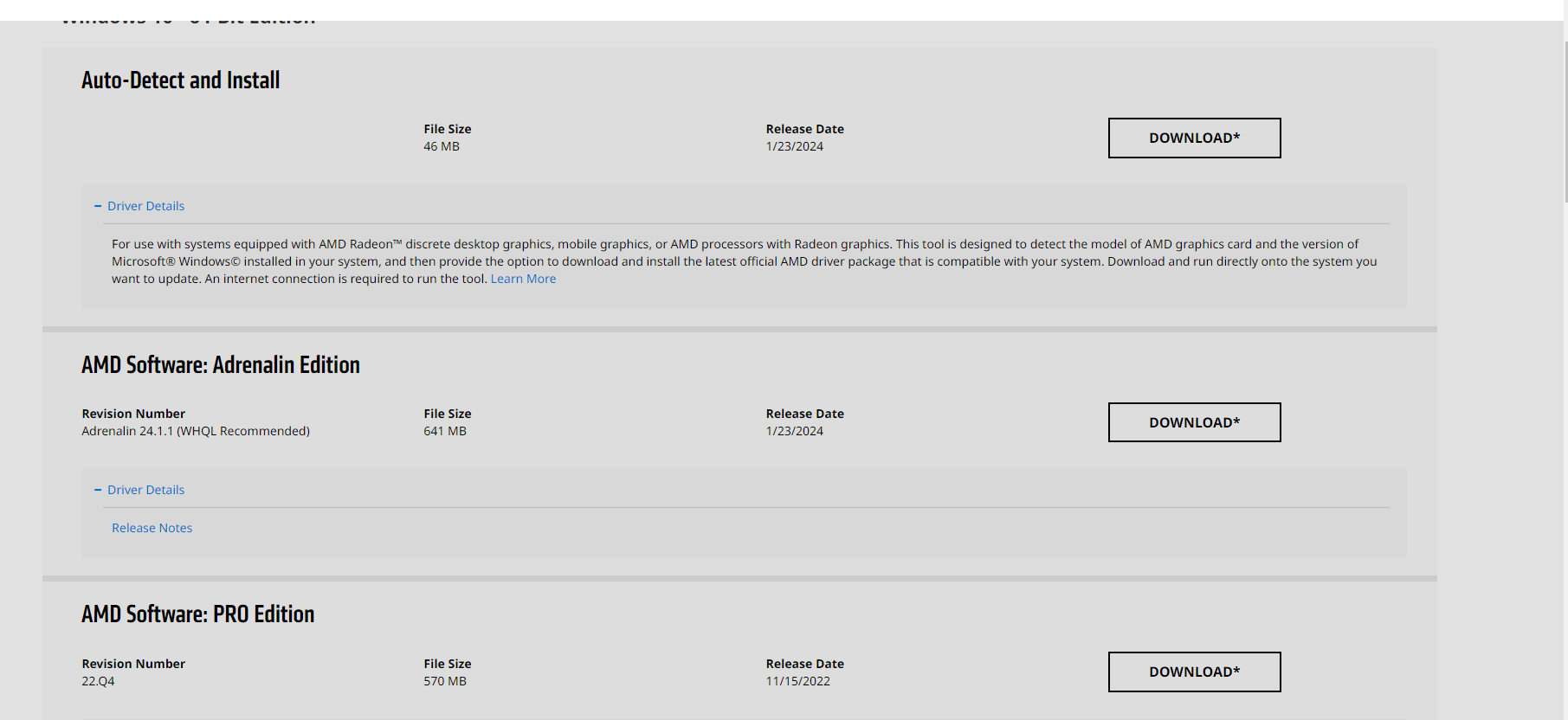Click the Adrenalin Edition 1/23/2024 release date

[794, 431]
